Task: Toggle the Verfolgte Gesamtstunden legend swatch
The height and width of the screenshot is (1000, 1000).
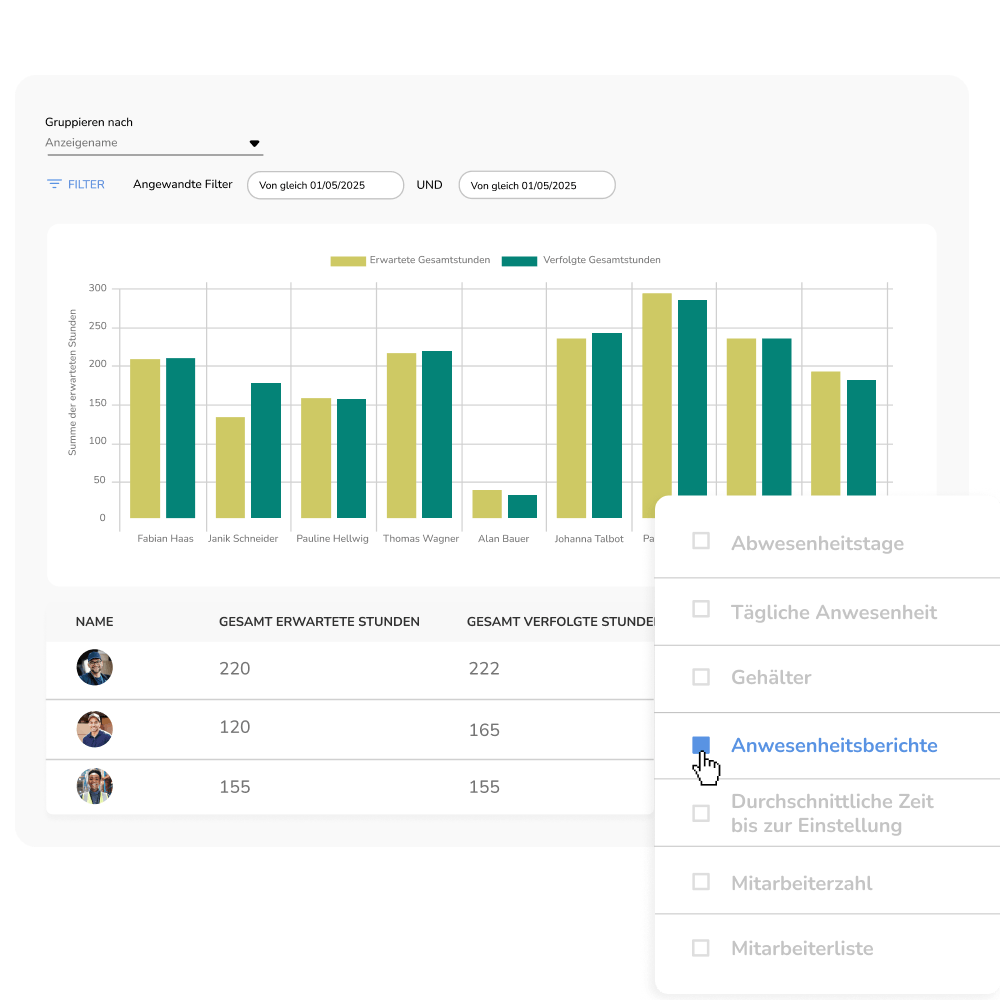Action: (x=519, y=260)
